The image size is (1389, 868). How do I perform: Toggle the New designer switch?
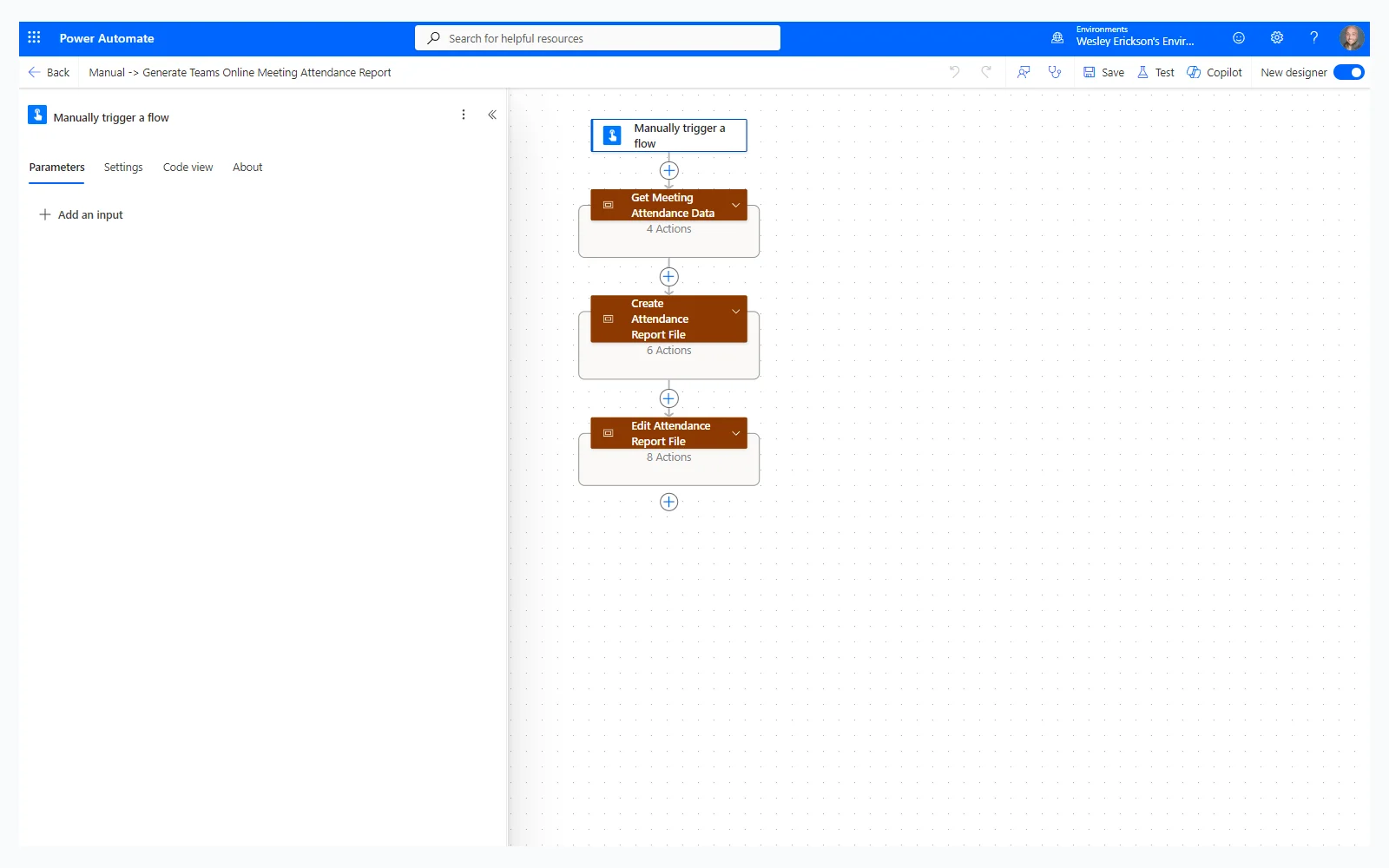[x=1349, y=72]
